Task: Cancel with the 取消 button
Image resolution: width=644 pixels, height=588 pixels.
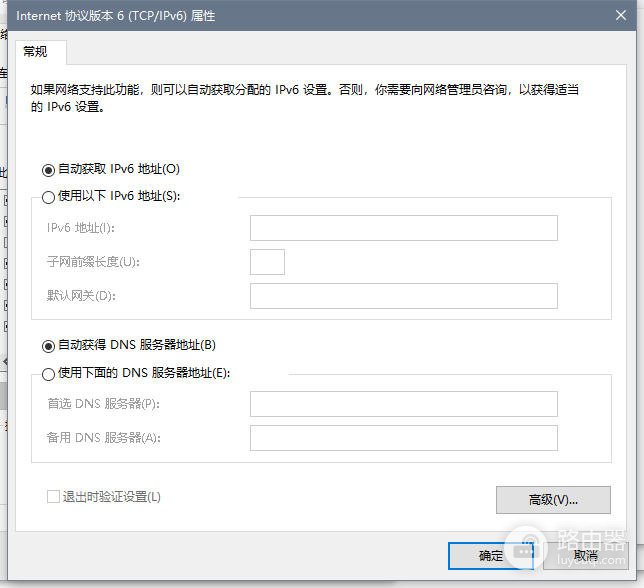Action: coord(586,556)
